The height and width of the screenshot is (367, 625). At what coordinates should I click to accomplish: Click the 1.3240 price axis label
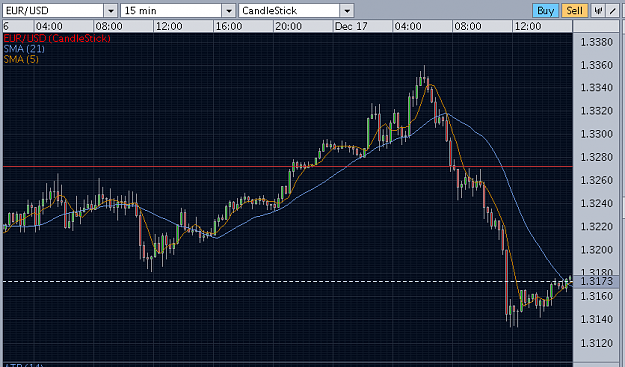tap(597, 203)
